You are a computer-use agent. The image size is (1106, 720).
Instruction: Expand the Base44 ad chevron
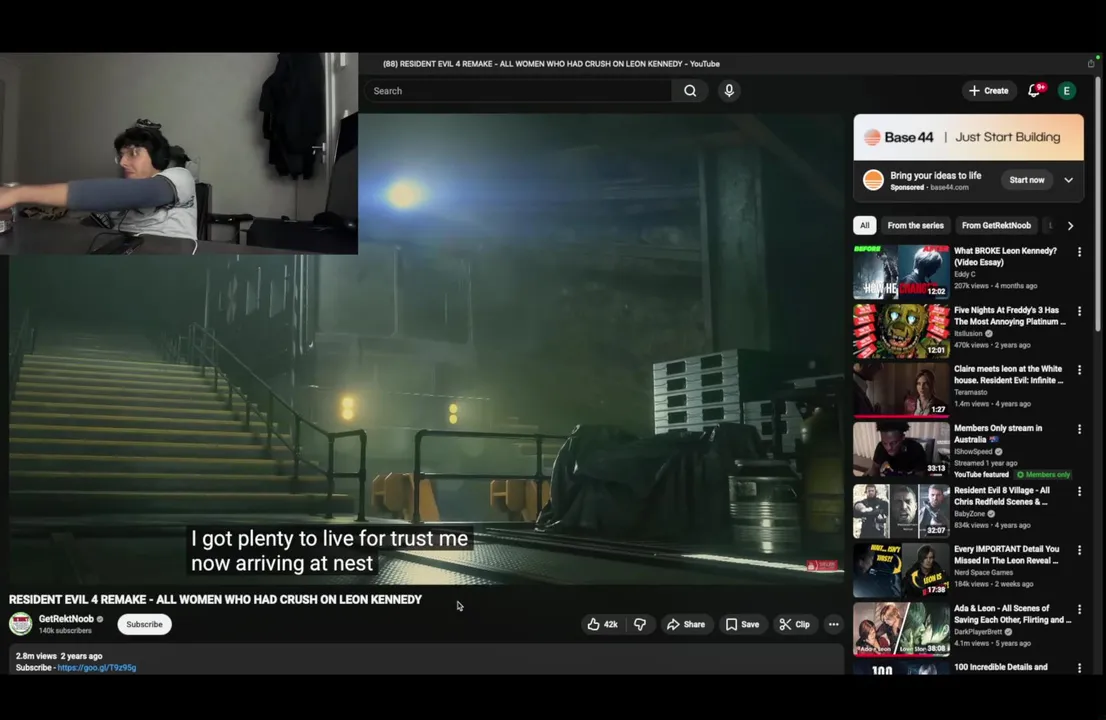coord(1069,180)
